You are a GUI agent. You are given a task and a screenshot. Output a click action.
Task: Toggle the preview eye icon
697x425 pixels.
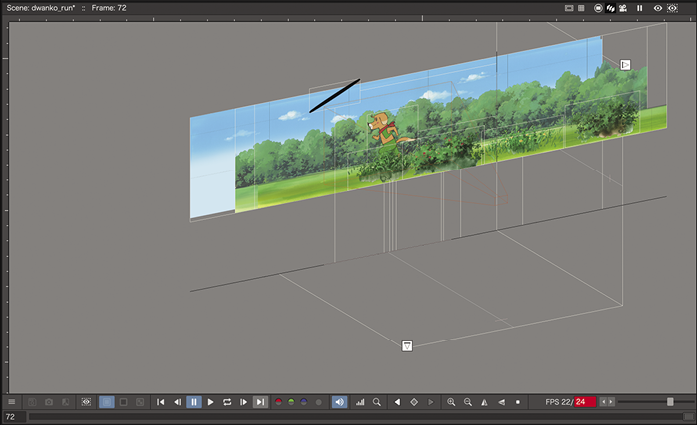[658, 8]
